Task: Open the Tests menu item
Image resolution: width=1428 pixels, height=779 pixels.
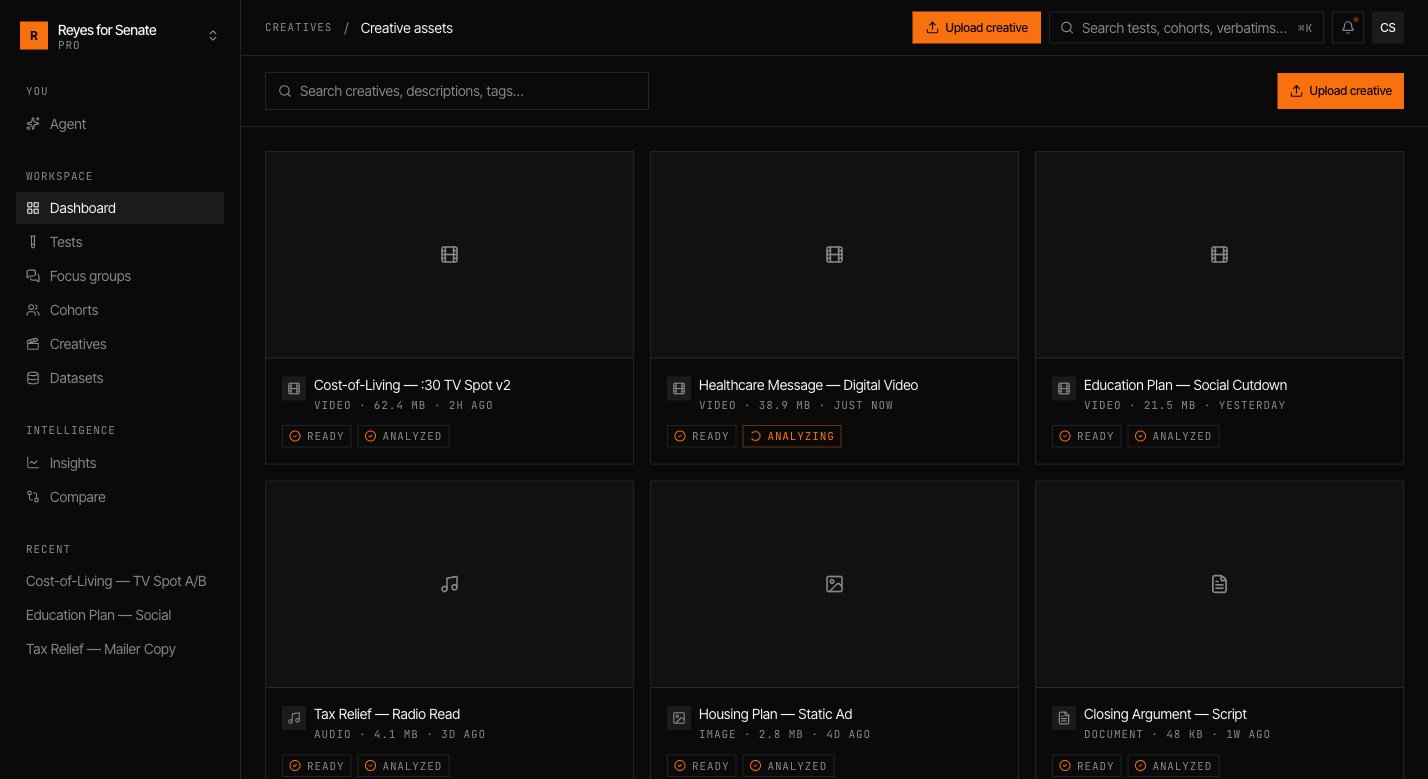Action: [120, 242]
